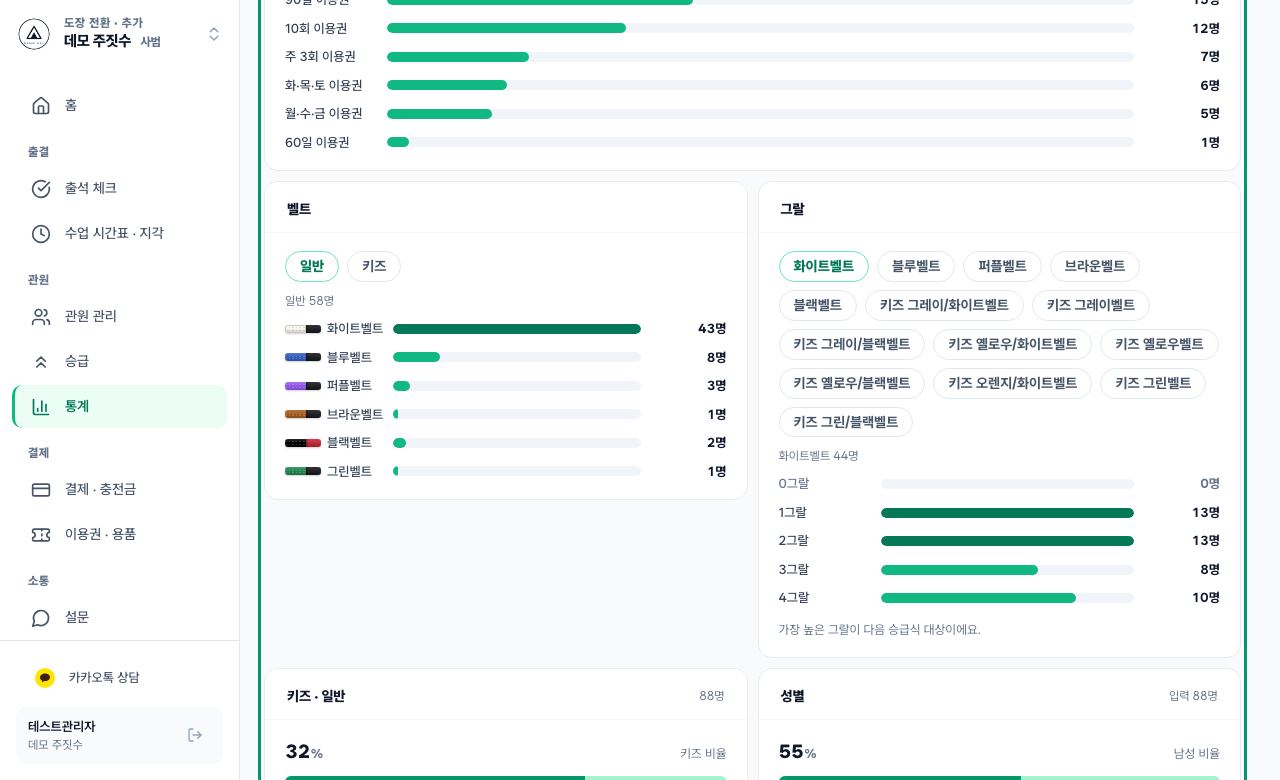Click the dojo logo at top left

34,34
